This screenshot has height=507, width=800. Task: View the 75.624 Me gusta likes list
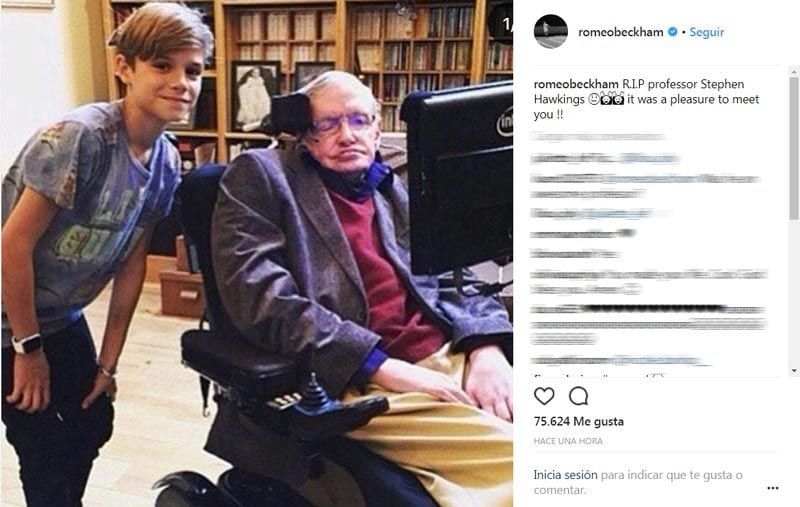tap(579, 421)
